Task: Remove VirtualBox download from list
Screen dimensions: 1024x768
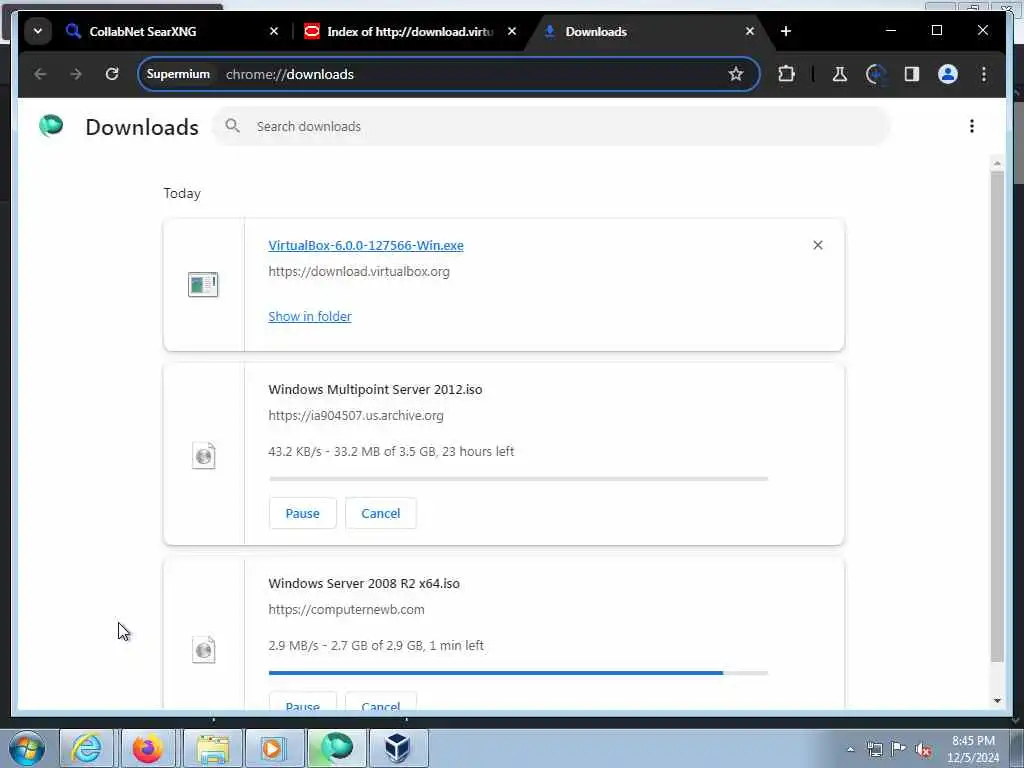Action: click(x=818, y=245)
